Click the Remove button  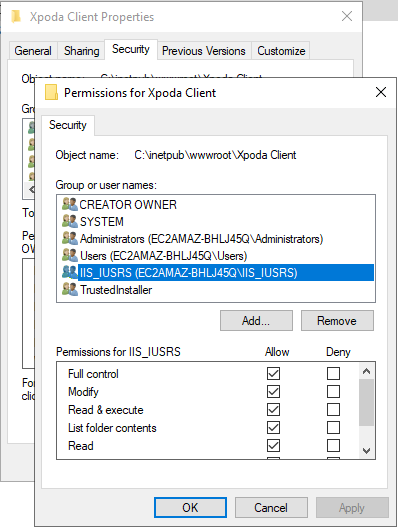tap(337, 321)
